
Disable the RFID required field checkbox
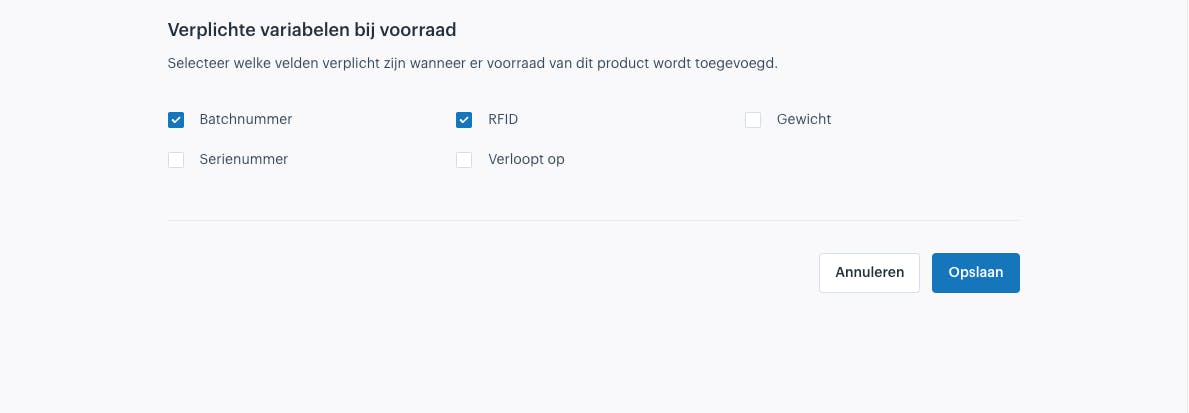tap(464, 120)
